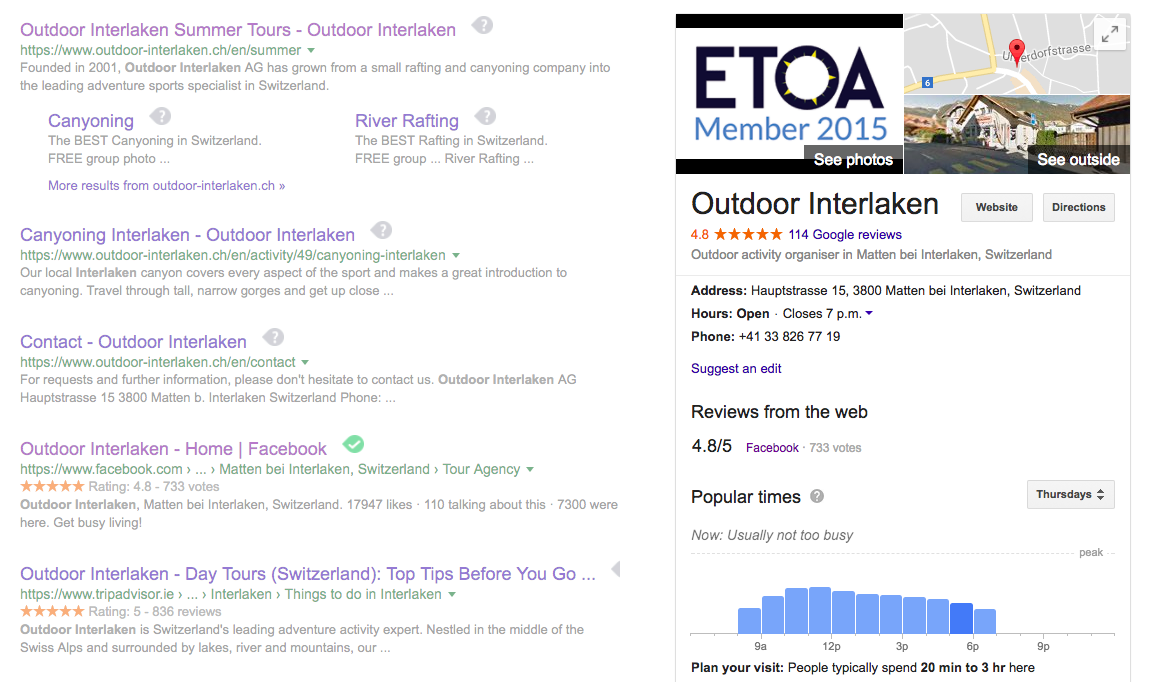Click badge icon beside Contact - Outdoor Interlaken
Image resolution: width=1151 pixels, height=682 pixels.
274,338
